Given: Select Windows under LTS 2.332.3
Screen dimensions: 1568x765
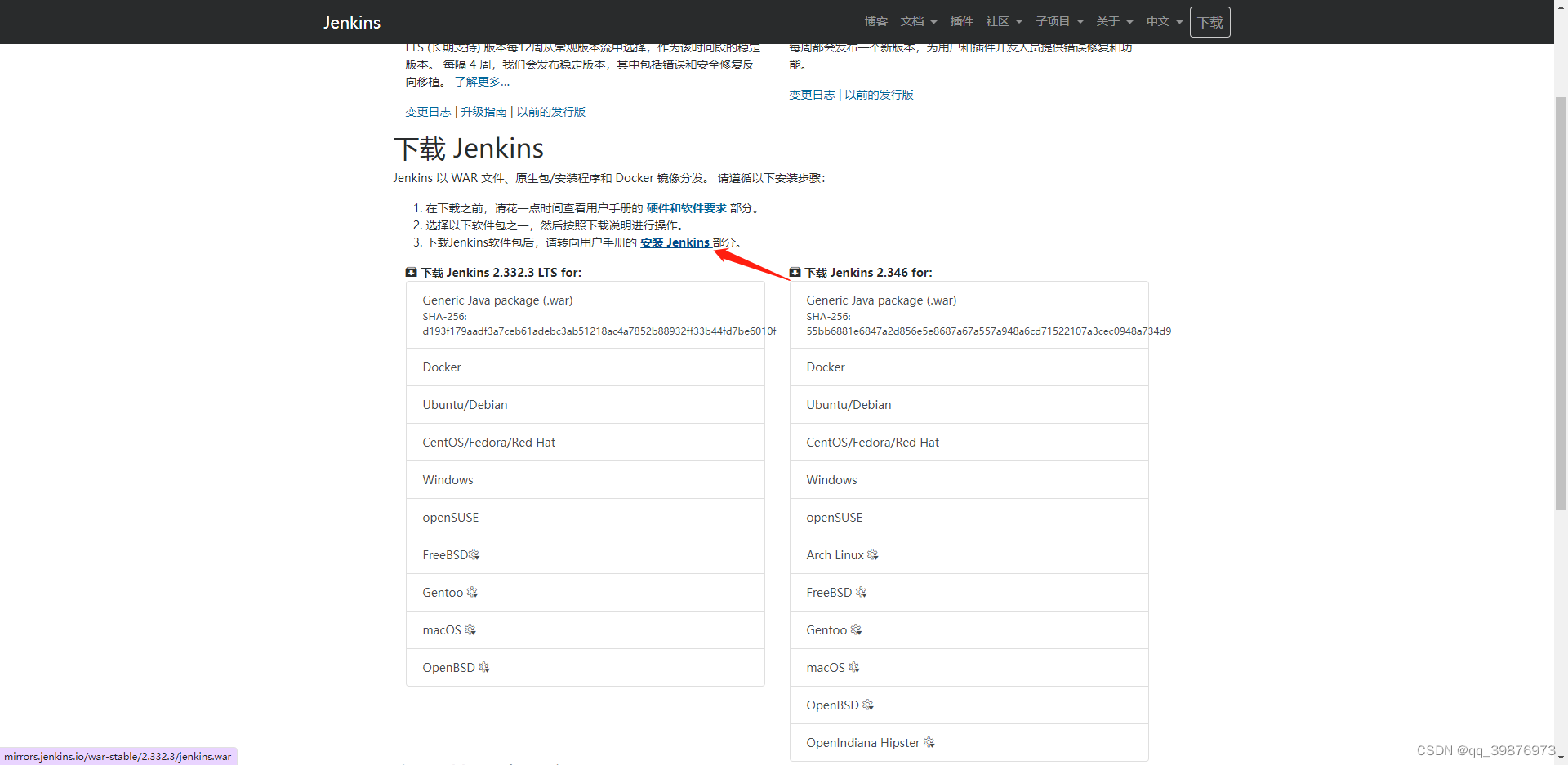Looking at the screenshot, I should 586,480.
